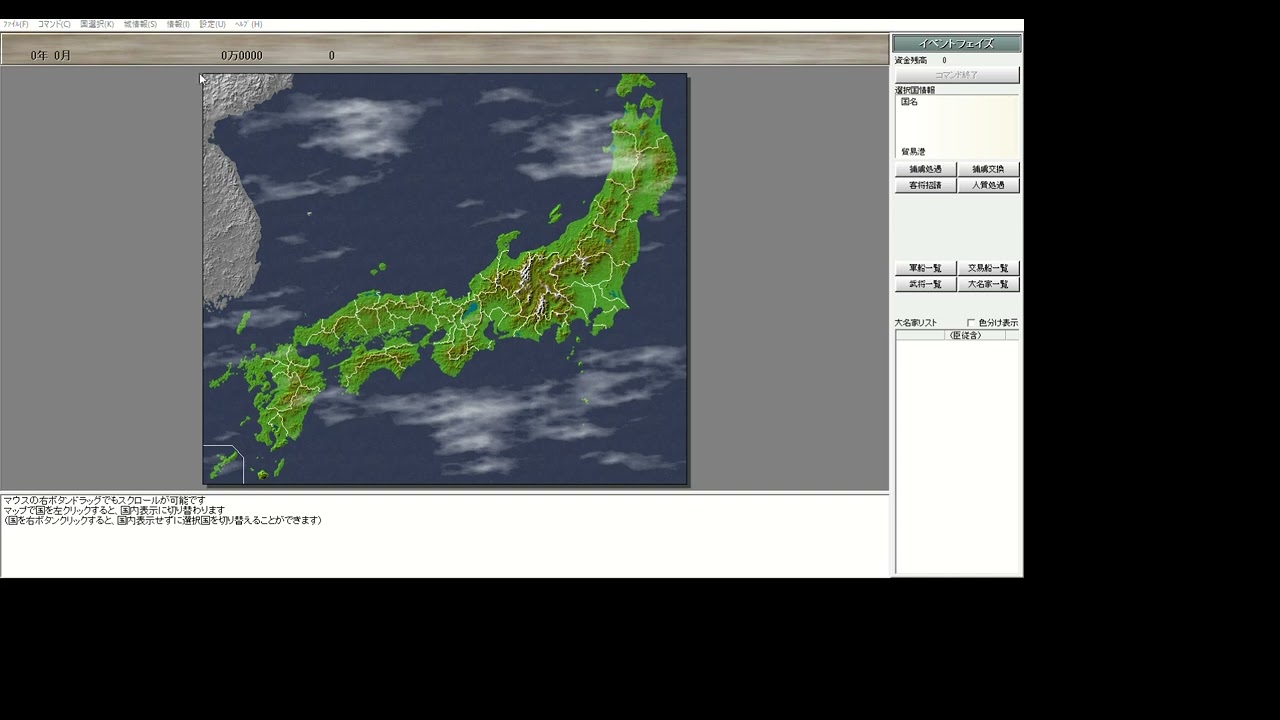Choose the 客将招請 button

(x=926, y=185)
